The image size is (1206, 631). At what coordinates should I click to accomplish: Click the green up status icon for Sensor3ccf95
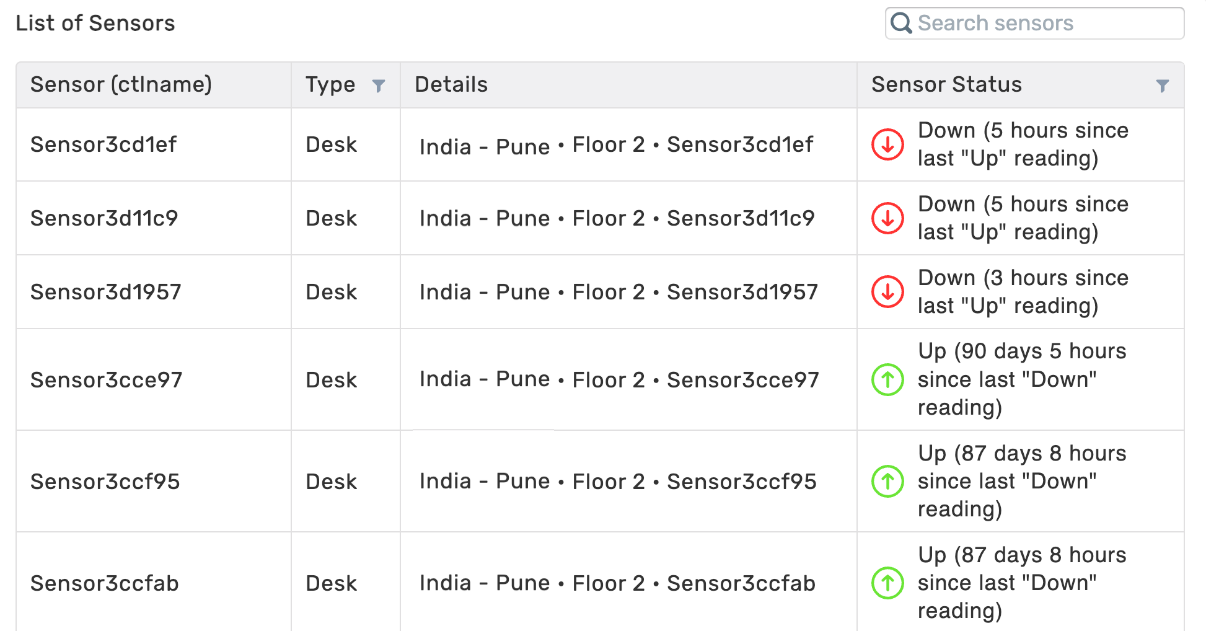[887, 482]
